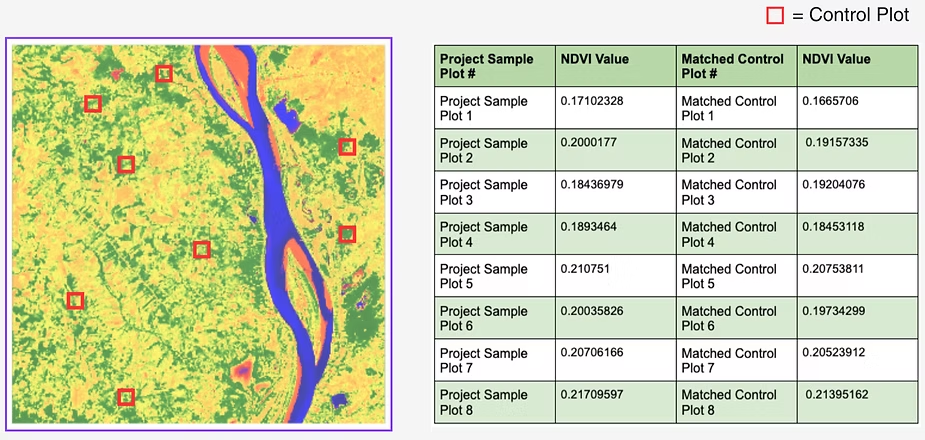
Task: Click the NDVI value 0.21709597
Action: click(592, 395)
